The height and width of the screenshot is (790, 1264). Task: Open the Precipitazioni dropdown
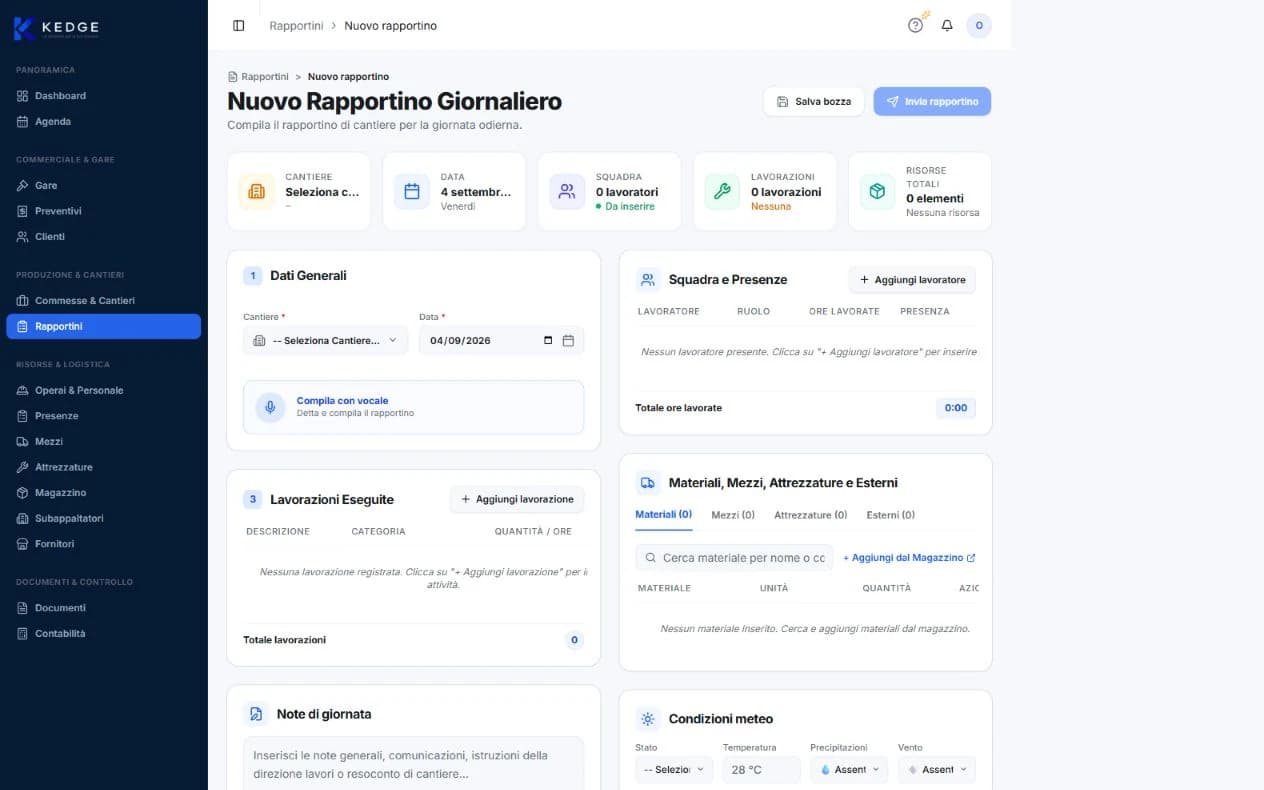coord(849,769)
